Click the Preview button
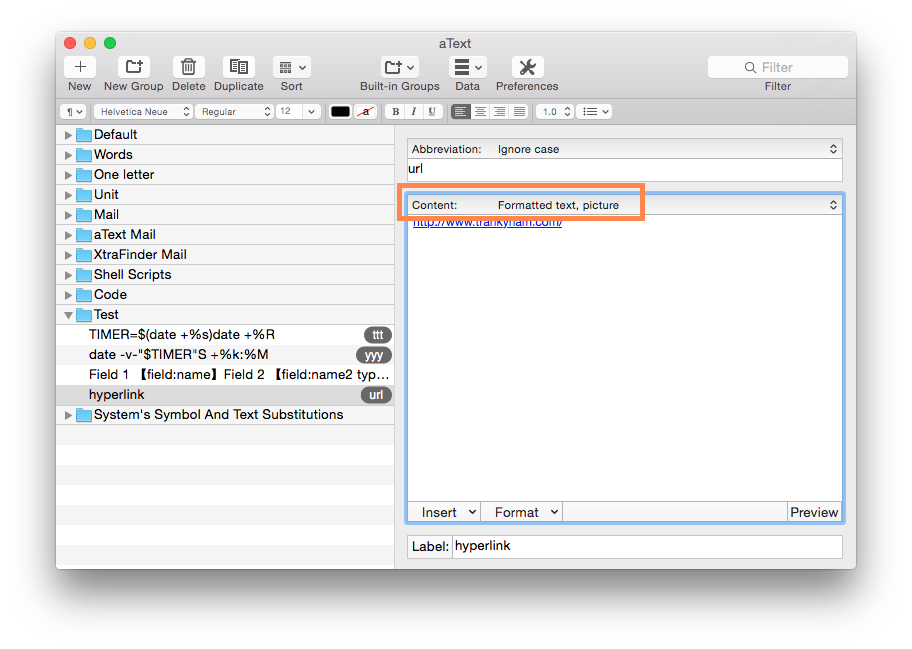912x649 pixels. [814, 512]
